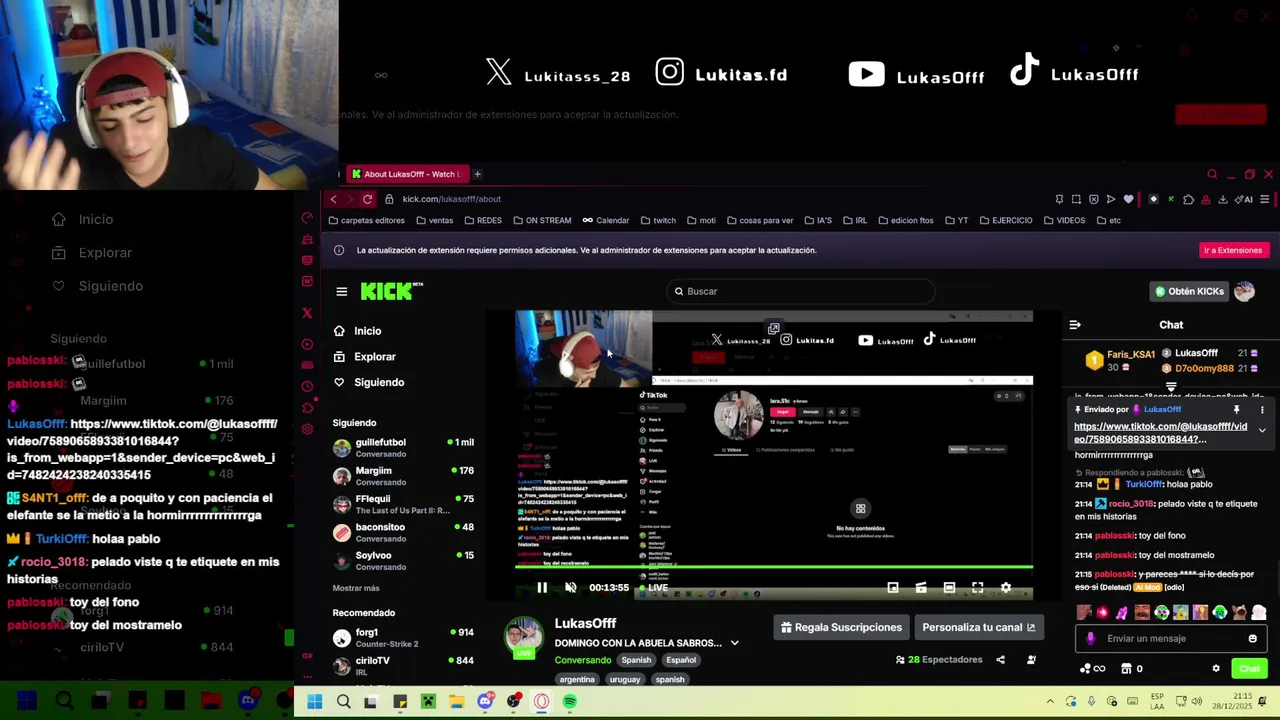1280x720 pixels.
Task: Get KICKs via Obtén KICKs button
Action: point(1189,291)
